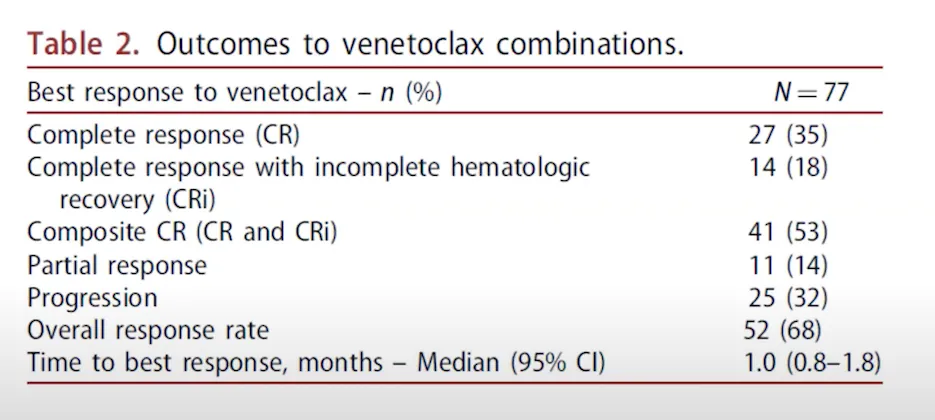Viewport: 935px width, 420px height.
Task: Click the value '25 (32)'
Action: click(x=788, y=298)
